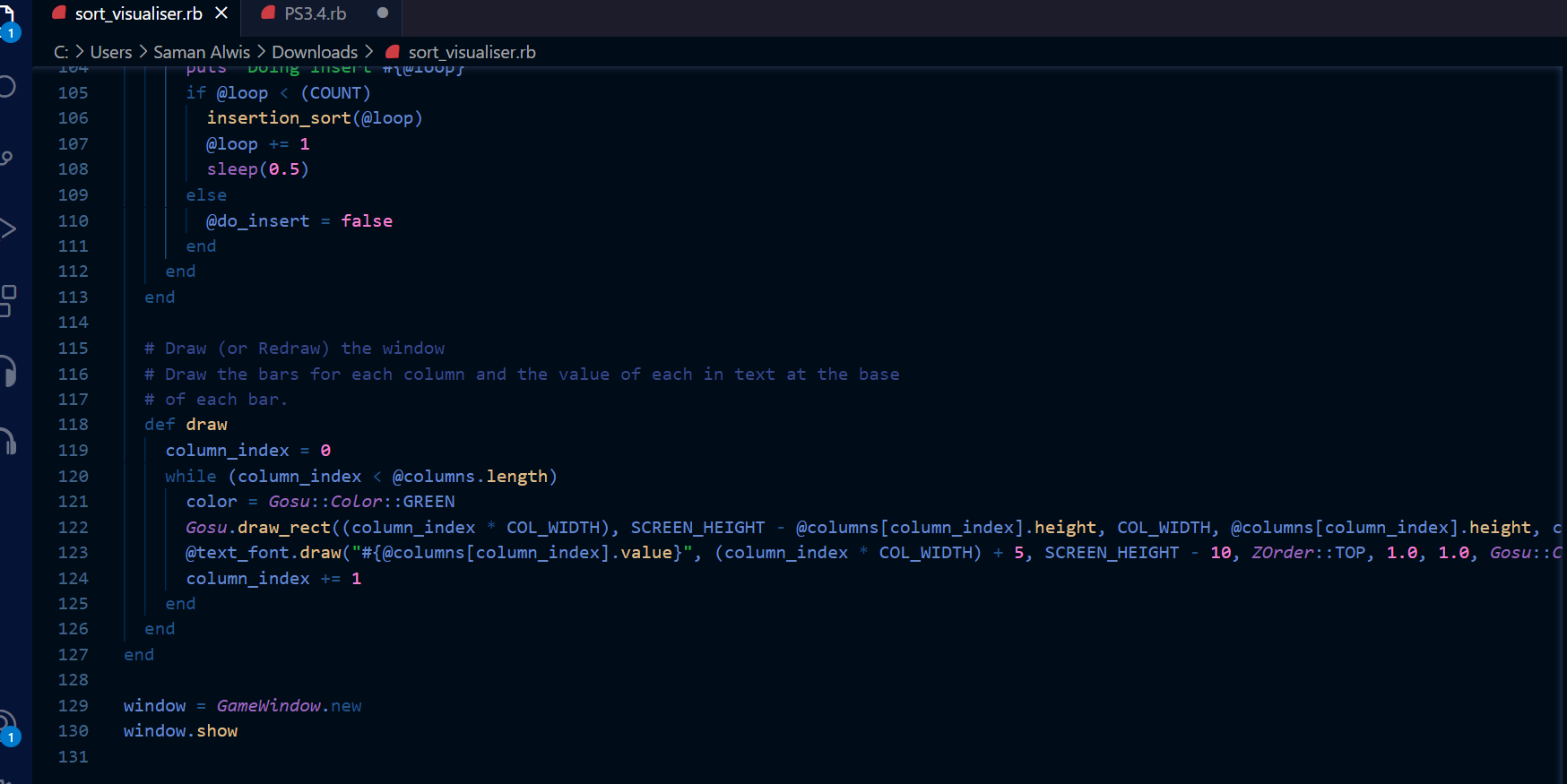Image resolution: width=1567 pixels, height=784 pixels.
Task: Select the sort_visualiser.rb tab
Action: (x=139, y=13)
